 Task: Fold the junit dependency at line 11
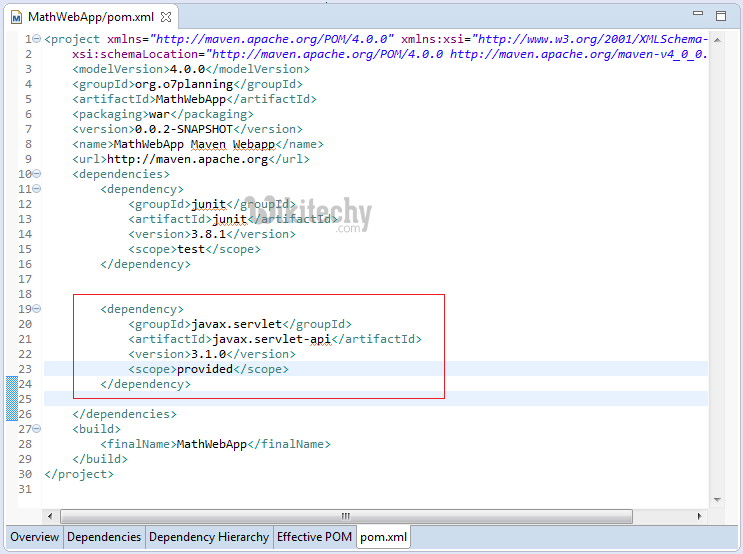[37, 189]
